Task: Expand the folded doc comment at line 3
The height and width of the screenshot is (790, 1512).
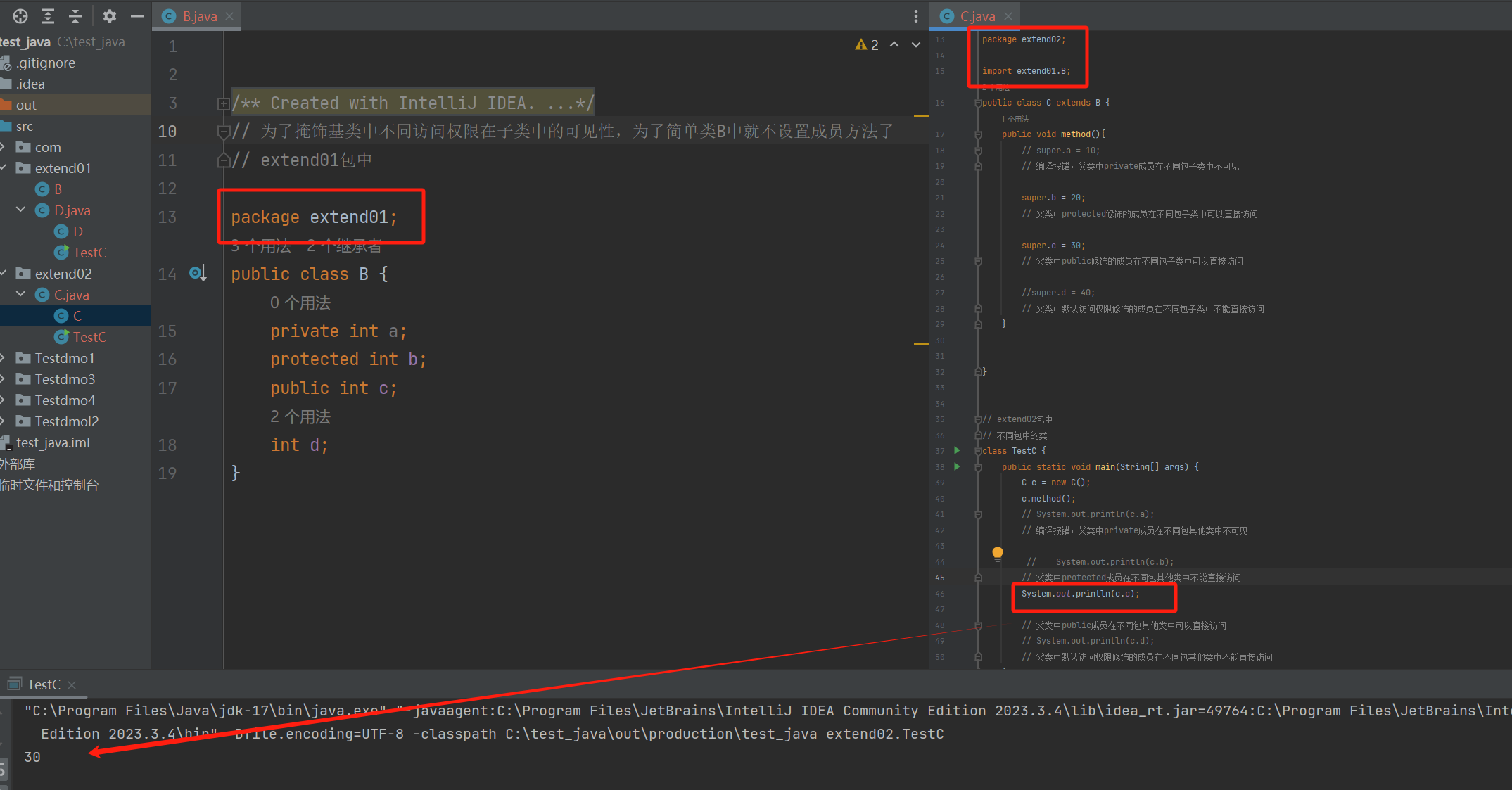Action: [x=223, y=104]
